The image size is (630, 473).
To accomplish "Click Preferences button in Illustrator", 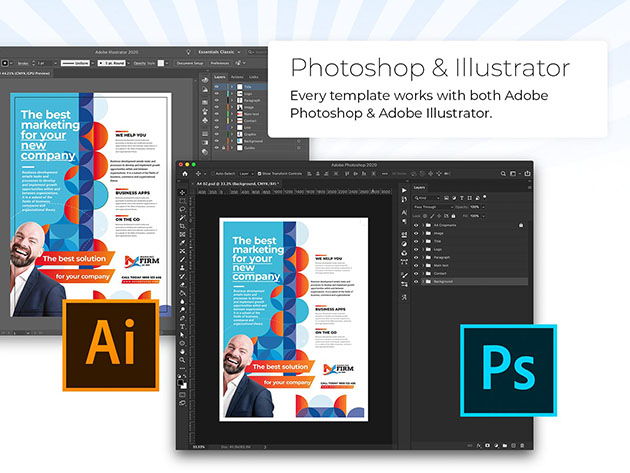I will pos(220,63).
